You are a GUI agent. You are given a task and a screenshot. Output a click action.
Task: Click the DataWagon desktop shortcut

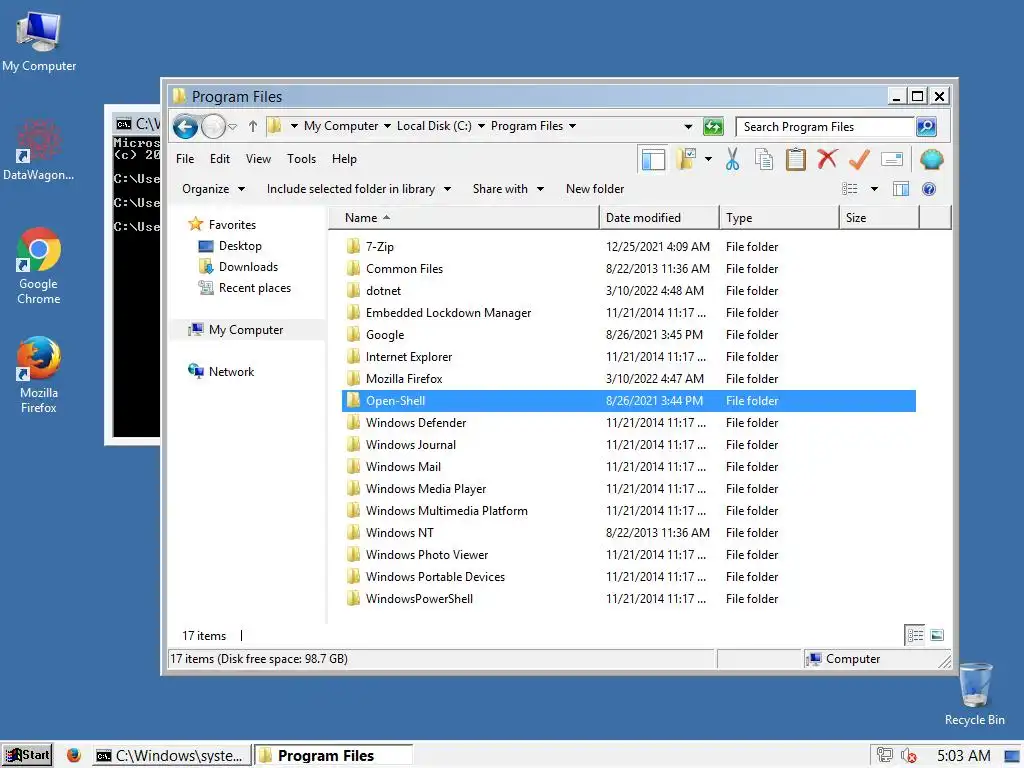click(39, 151)
